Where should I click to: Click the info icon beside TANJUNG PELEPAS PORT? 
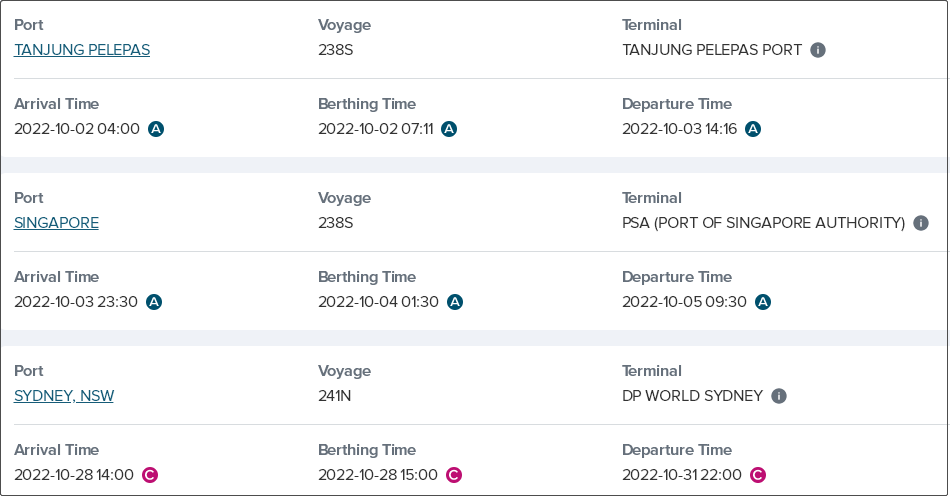(x=818, y=50)
